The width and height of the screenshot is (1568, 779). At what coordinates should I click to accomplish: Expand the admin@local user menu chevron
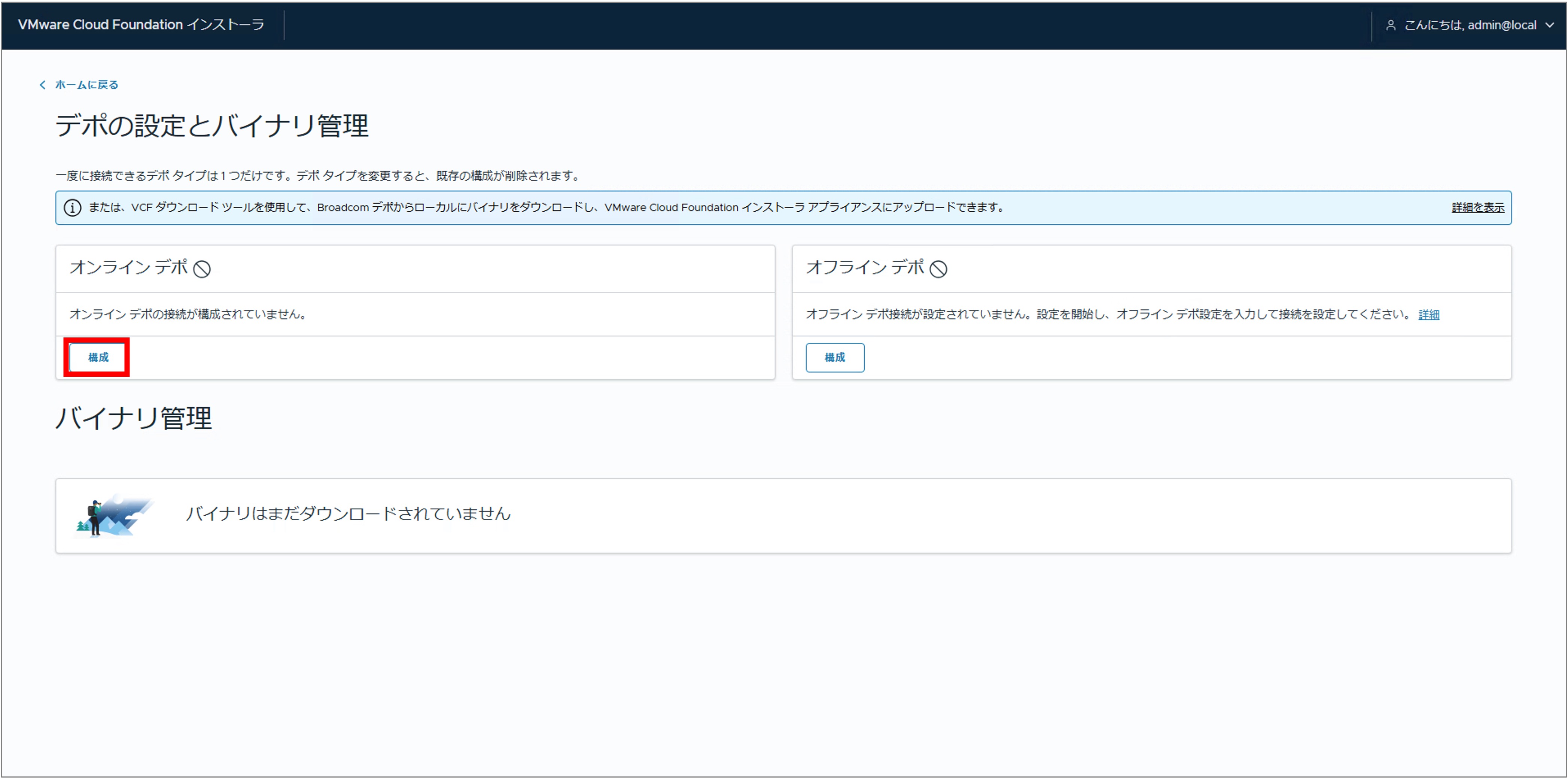pyautogui.click(x=1550, y=25)
